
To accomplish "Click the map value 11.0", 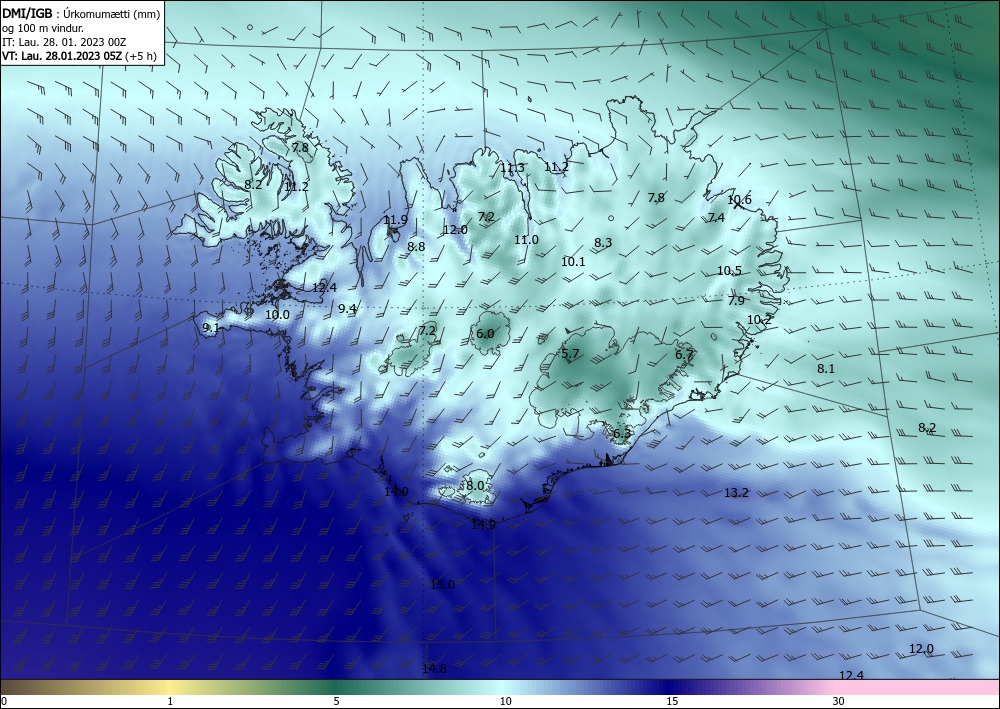I will click(x=526, y=240).
